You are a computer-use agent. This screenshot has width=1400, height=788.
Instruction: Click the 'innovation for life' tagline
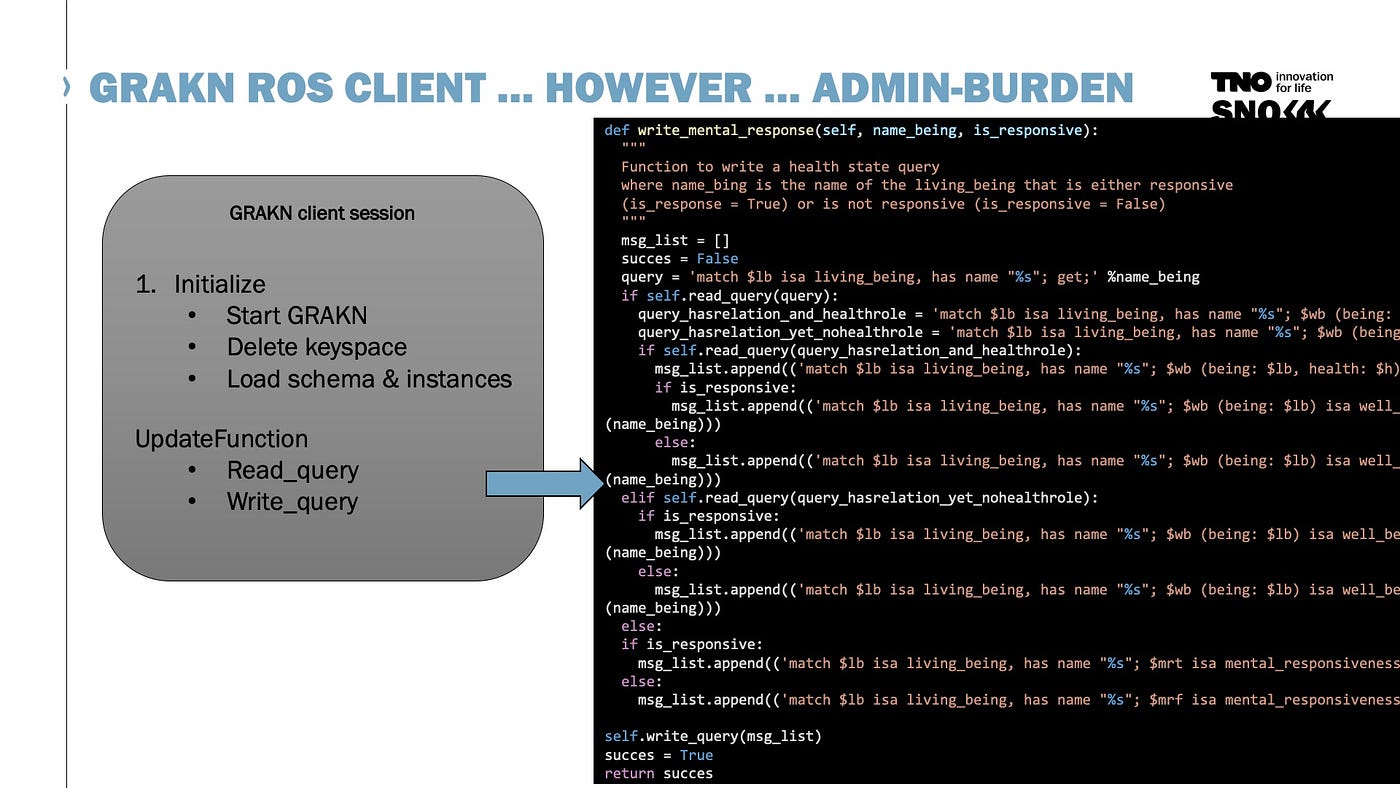[x=1305, y=82]
